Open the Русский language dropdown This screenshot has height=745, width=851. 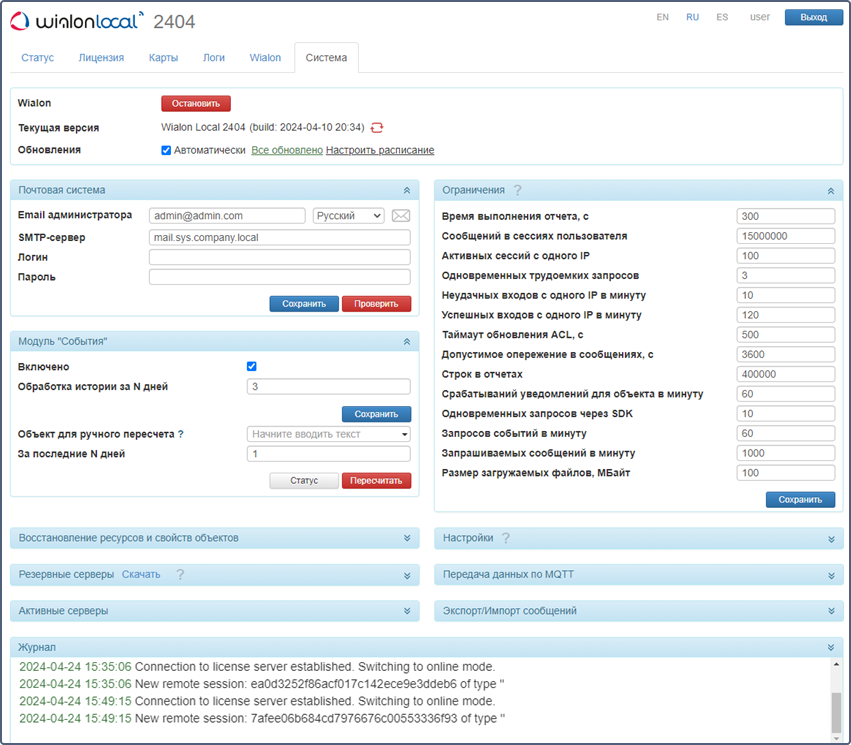click(x=348, y=216)
